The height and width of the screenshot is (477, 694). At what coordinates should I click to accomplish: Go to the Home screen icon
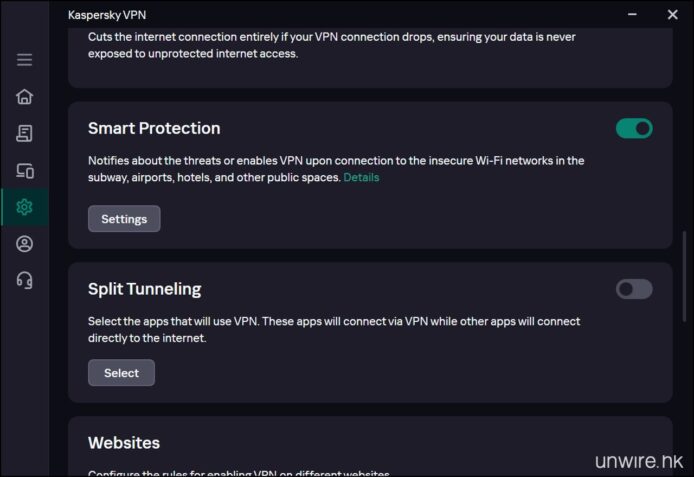click(24, 97)
